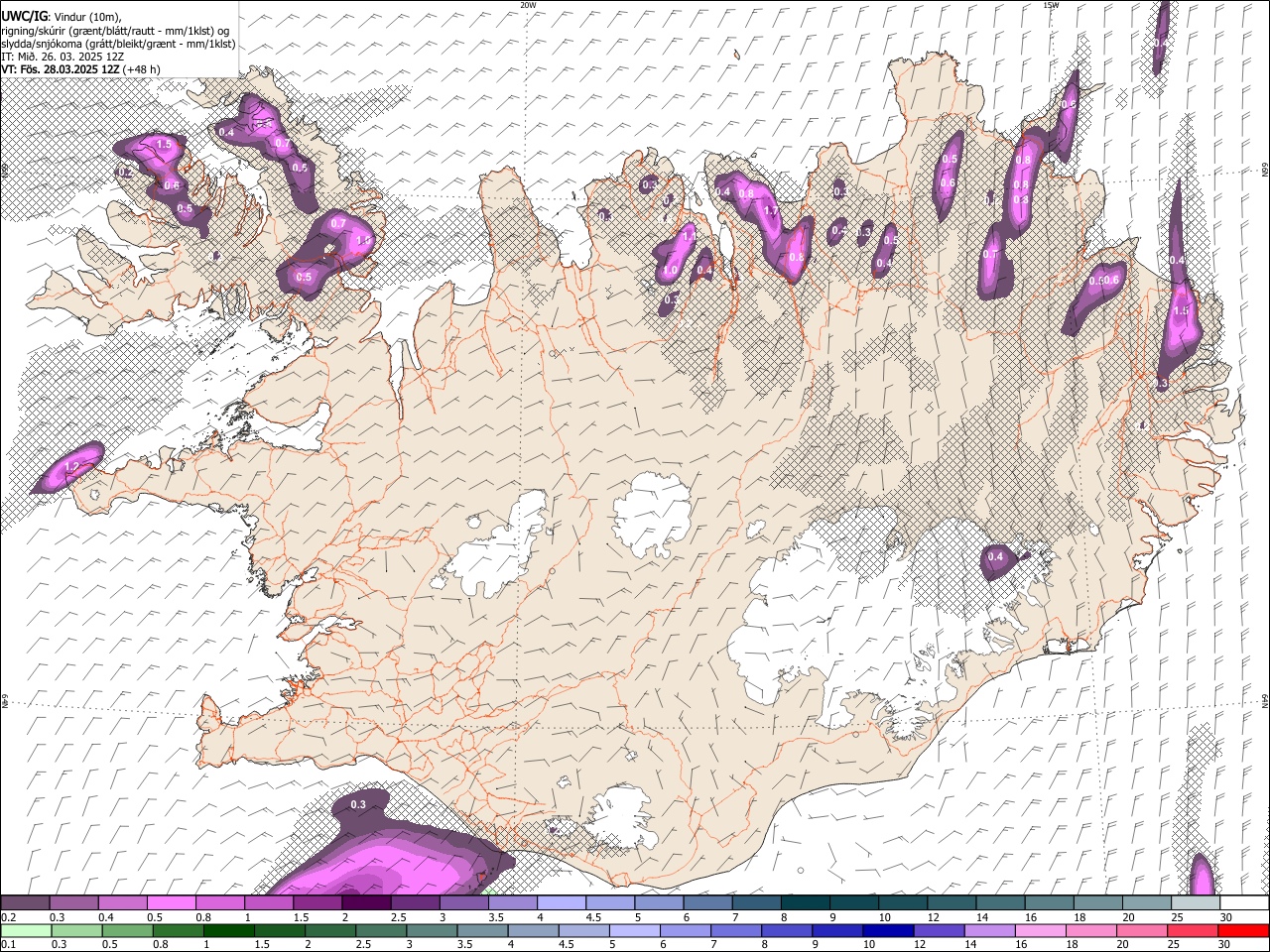
Task: Select bright red 30 swatch in lower legend
Action: point(1244,930)
